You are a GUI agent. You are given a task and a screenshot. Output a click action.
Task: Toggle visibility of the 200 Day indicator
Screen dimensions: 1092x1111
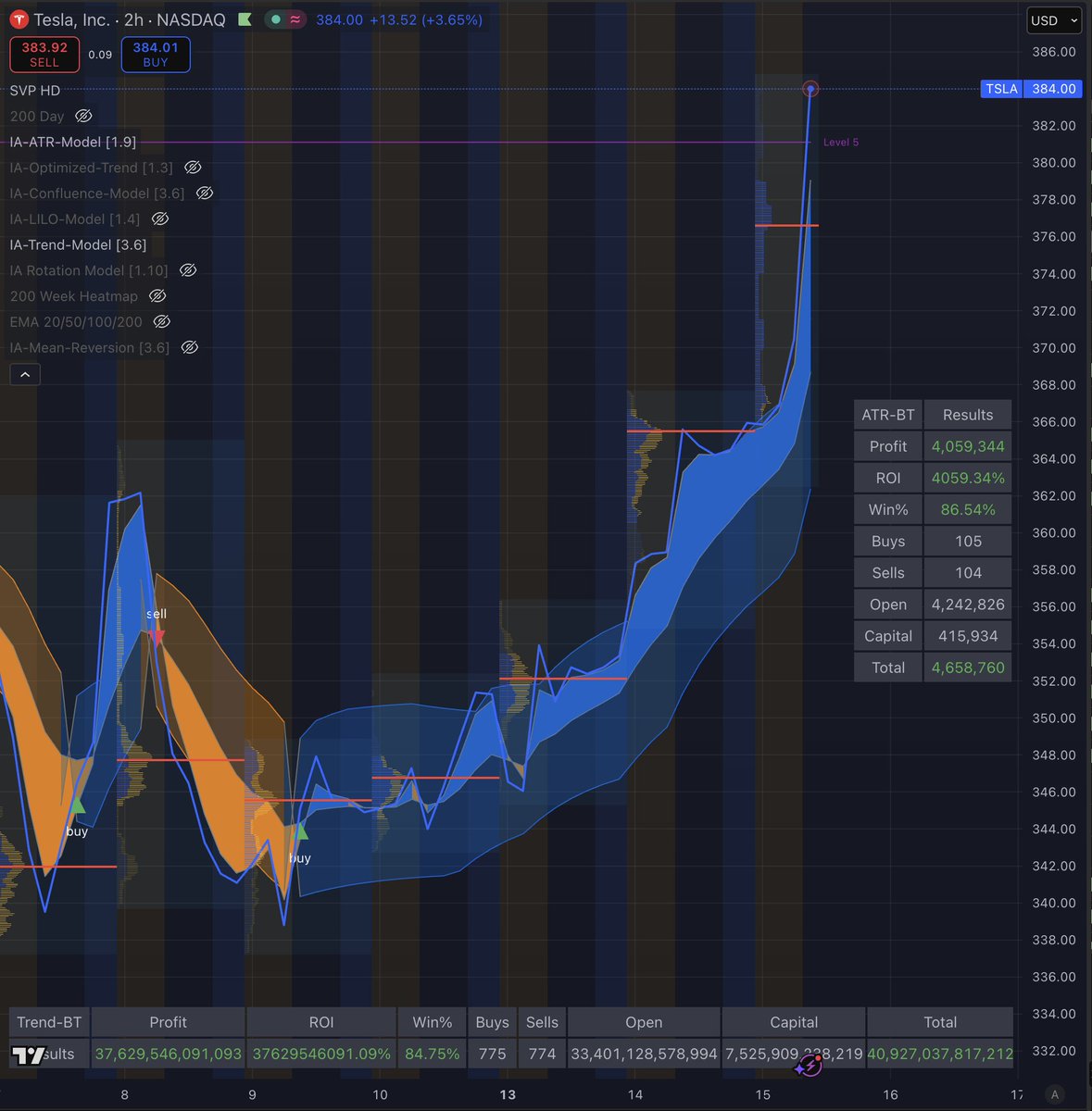click(83, 117)
